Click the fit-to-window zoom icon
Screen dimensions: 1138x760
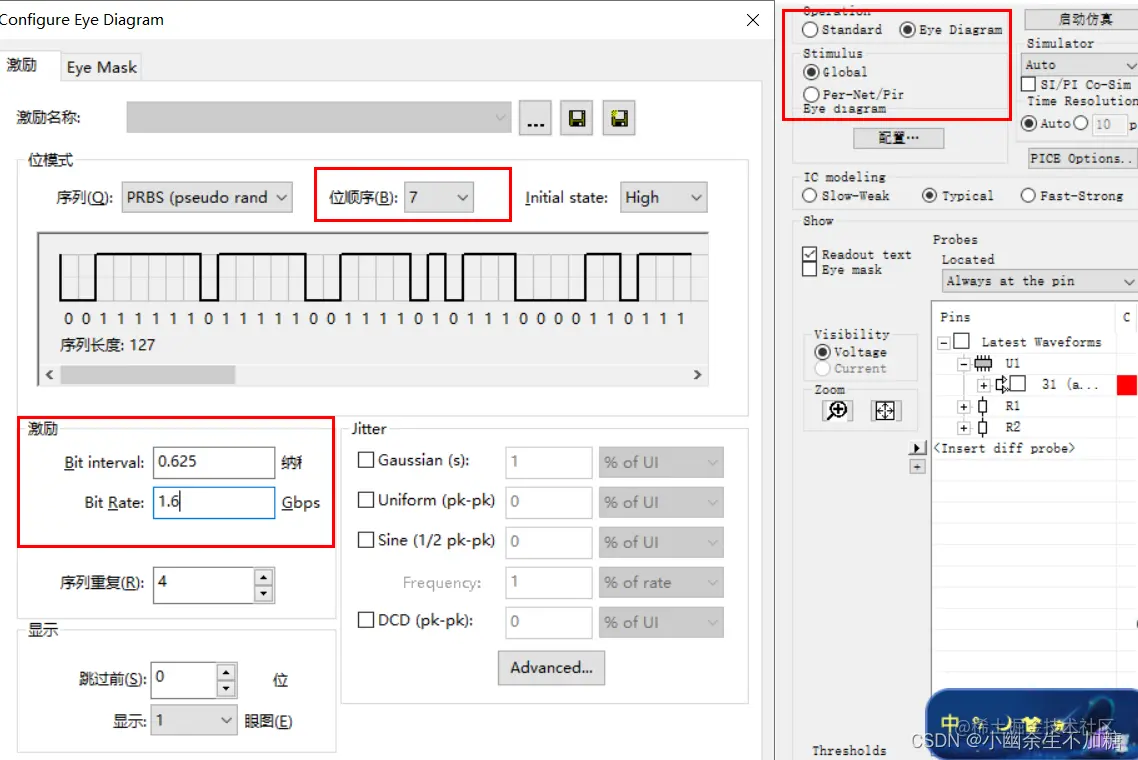[885, 411]
